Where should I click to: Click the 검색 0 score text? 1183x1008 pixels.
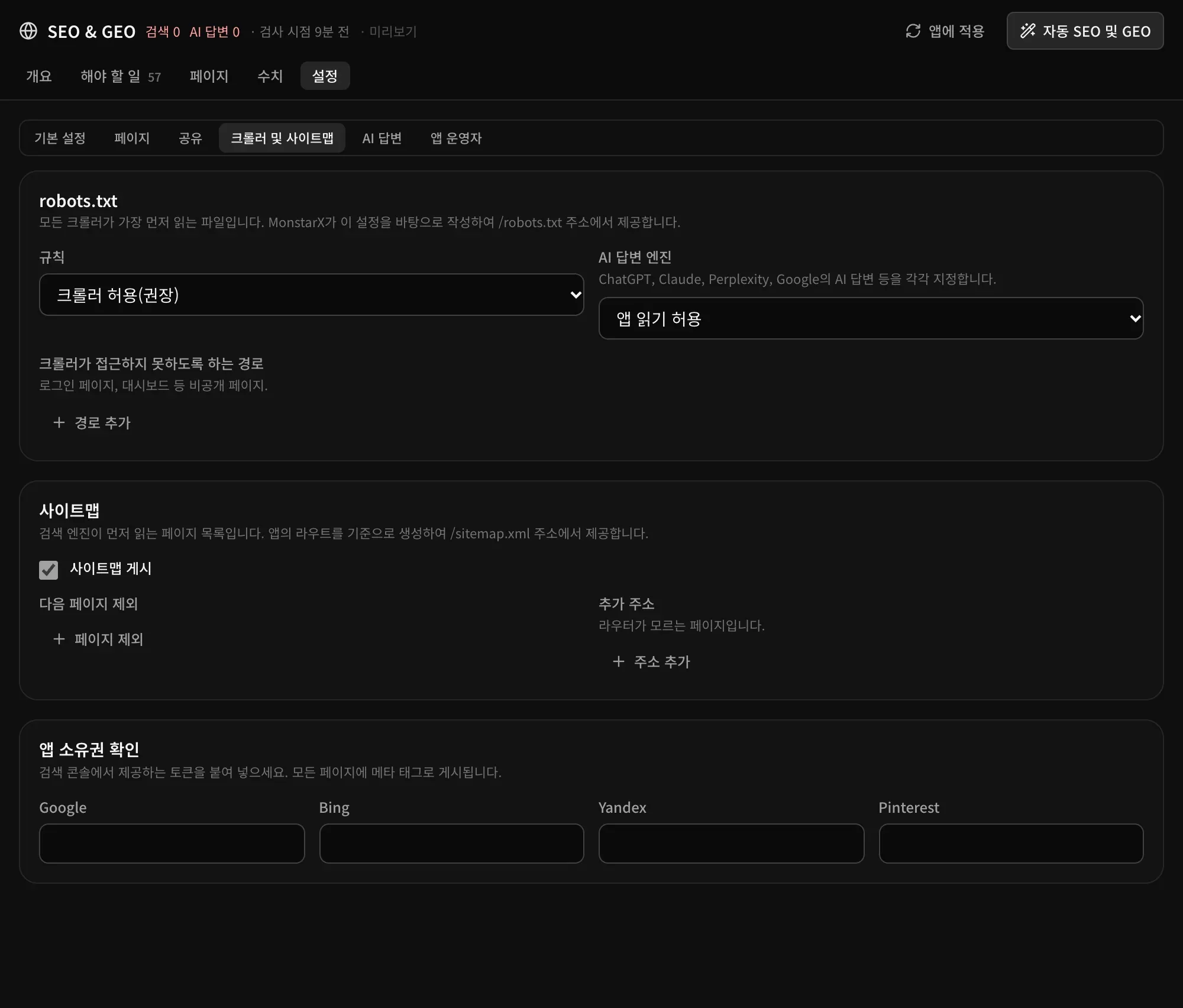[x=163, y=31]
